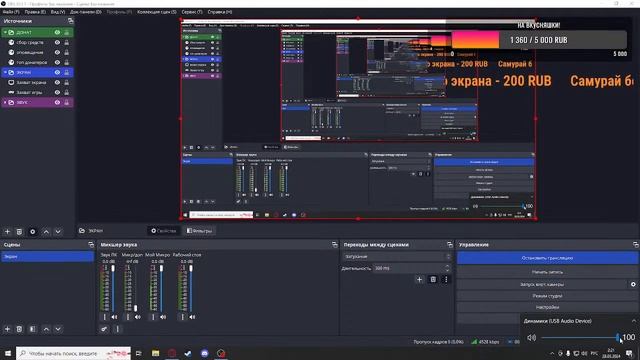Show hidden icons chevron in system tray
Viewport: 640px width, 360px height.
click(x=552, y=353)
